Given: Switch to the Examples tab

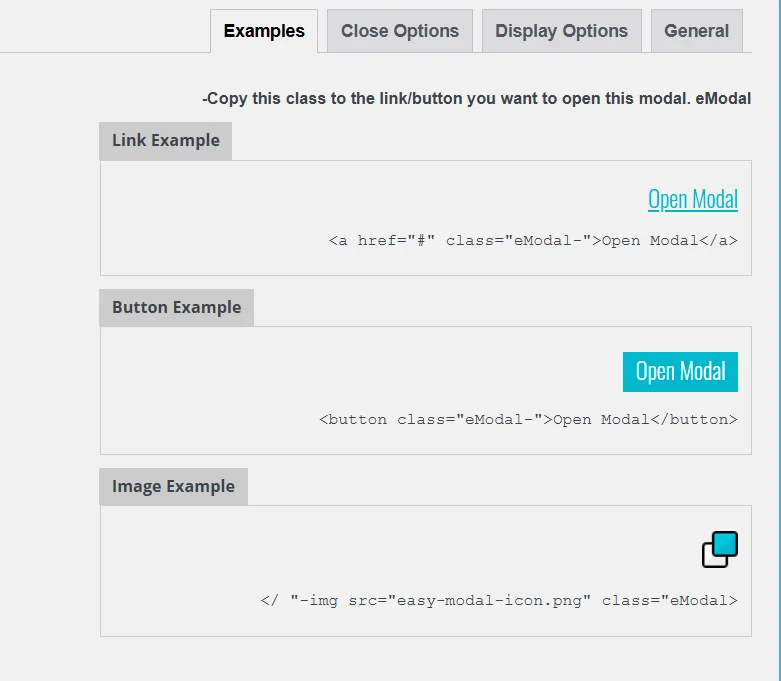Looking at the screenshot, I should (264, 31).
